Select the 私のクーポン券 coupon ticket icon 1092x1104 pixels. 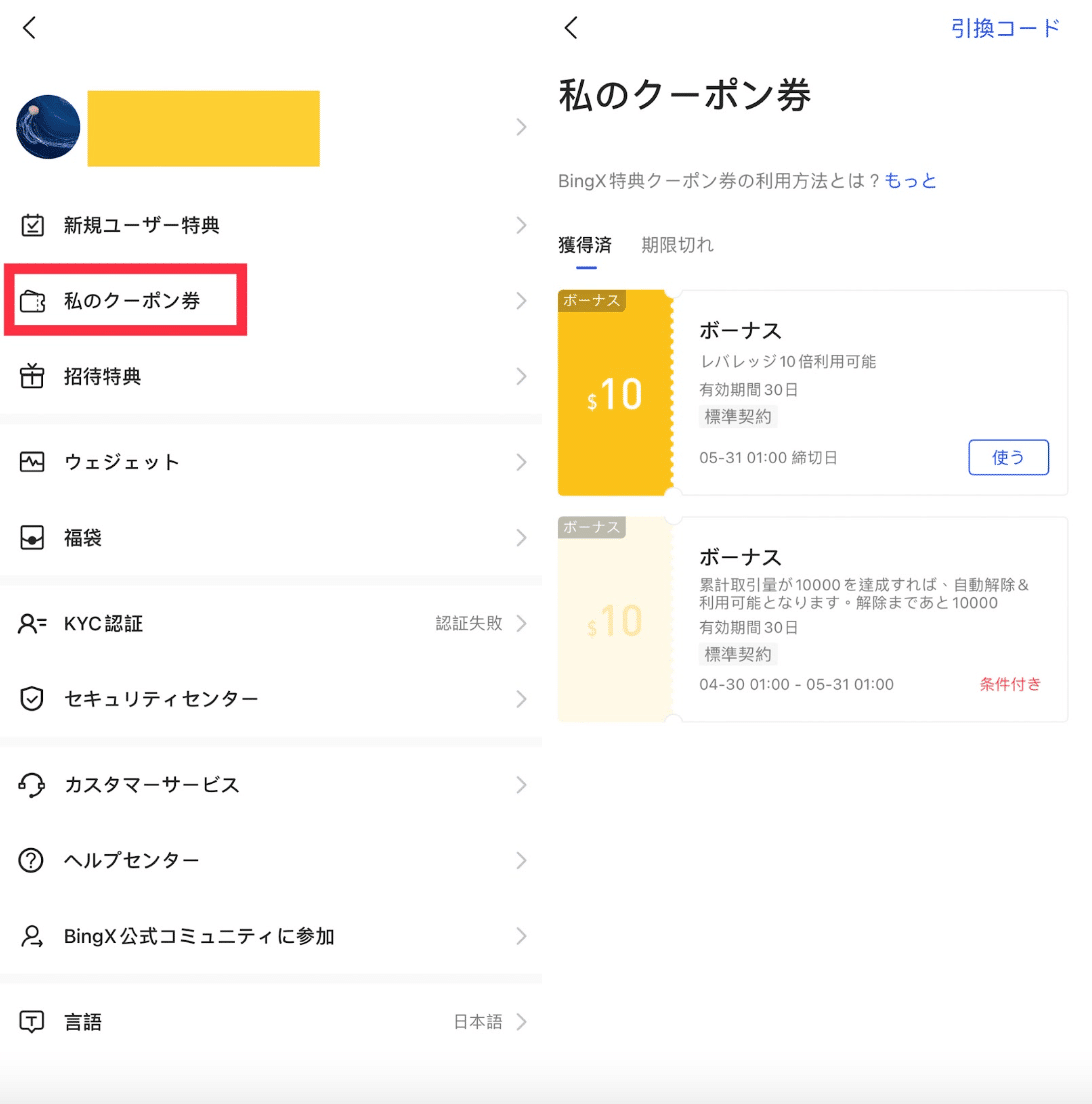[33, 300]
